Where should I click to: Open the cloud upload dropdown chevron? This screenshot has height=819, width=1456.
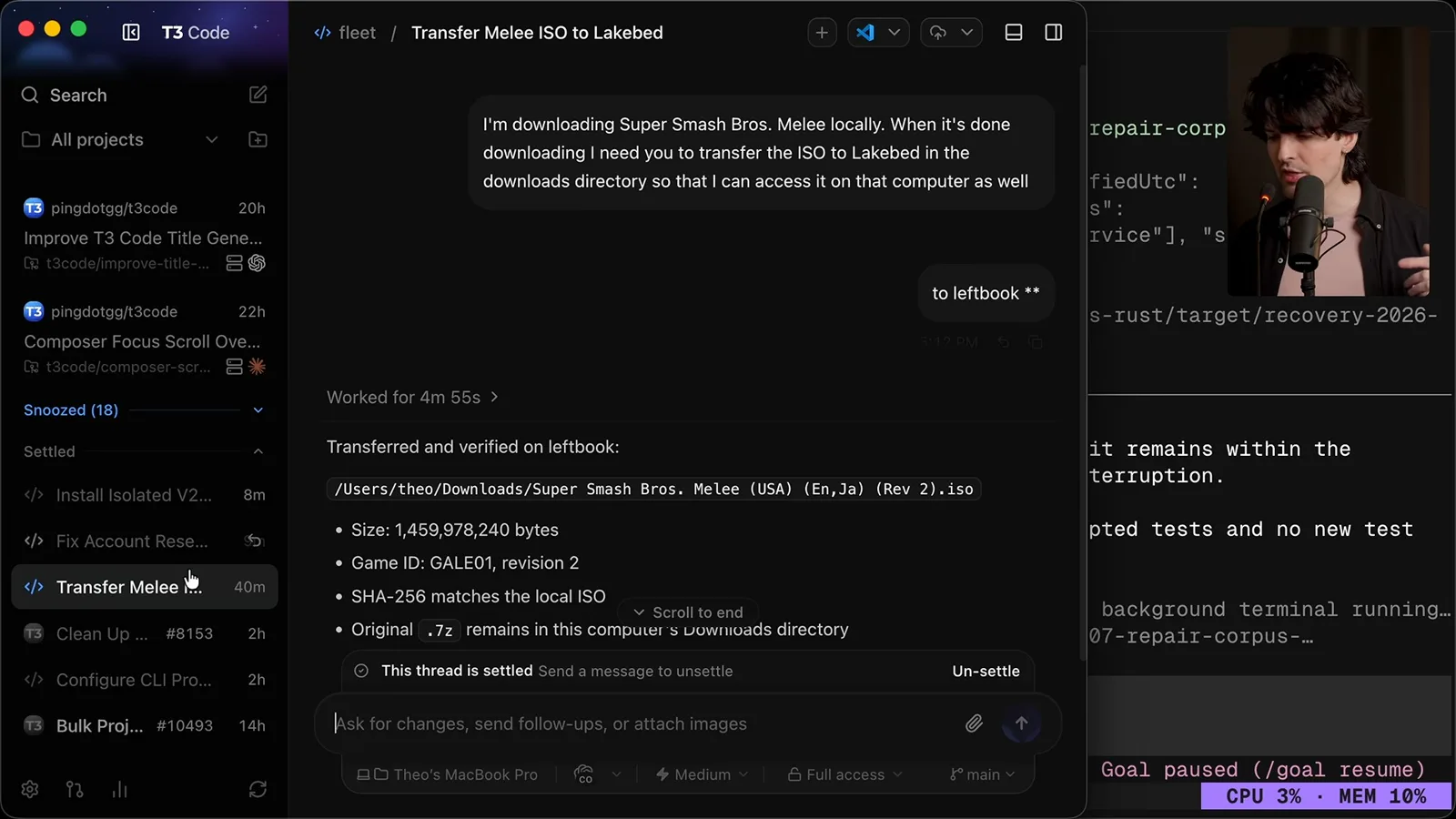pyautogui.click(x=967, y=33)
